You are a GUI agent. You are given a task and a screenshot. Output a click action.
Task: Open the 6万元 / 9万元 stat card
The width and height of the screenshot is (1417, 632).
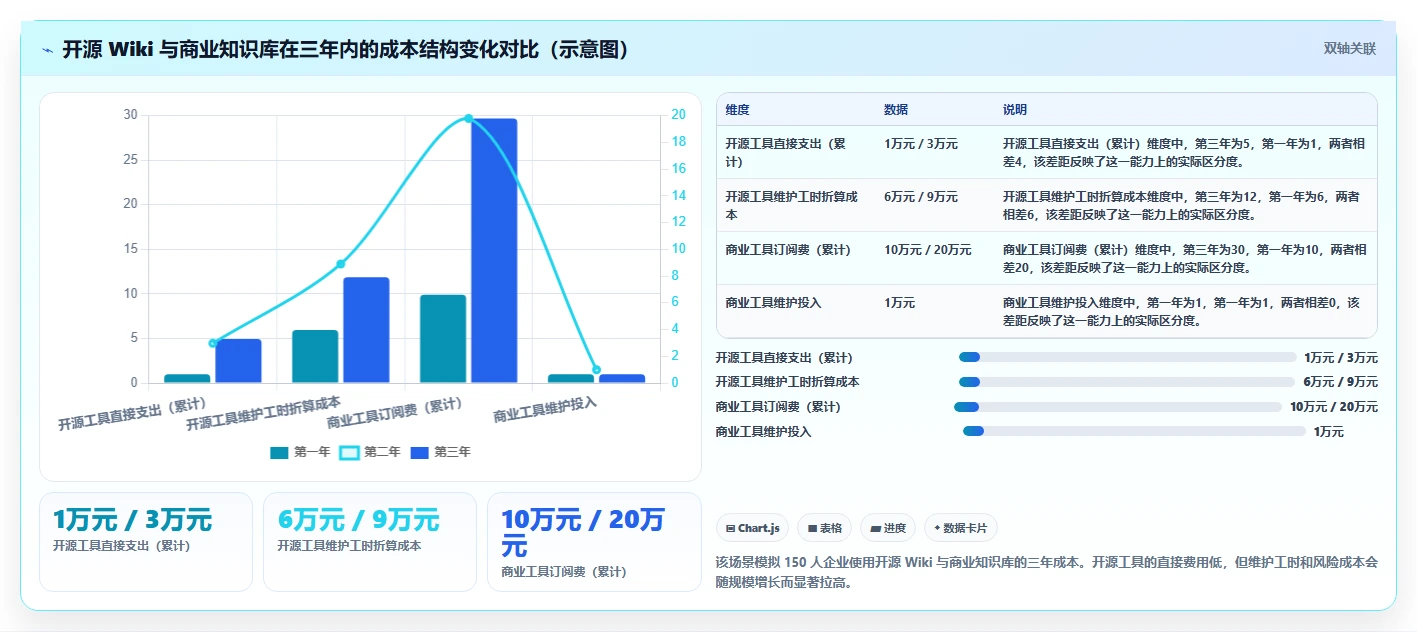(370, 542)
